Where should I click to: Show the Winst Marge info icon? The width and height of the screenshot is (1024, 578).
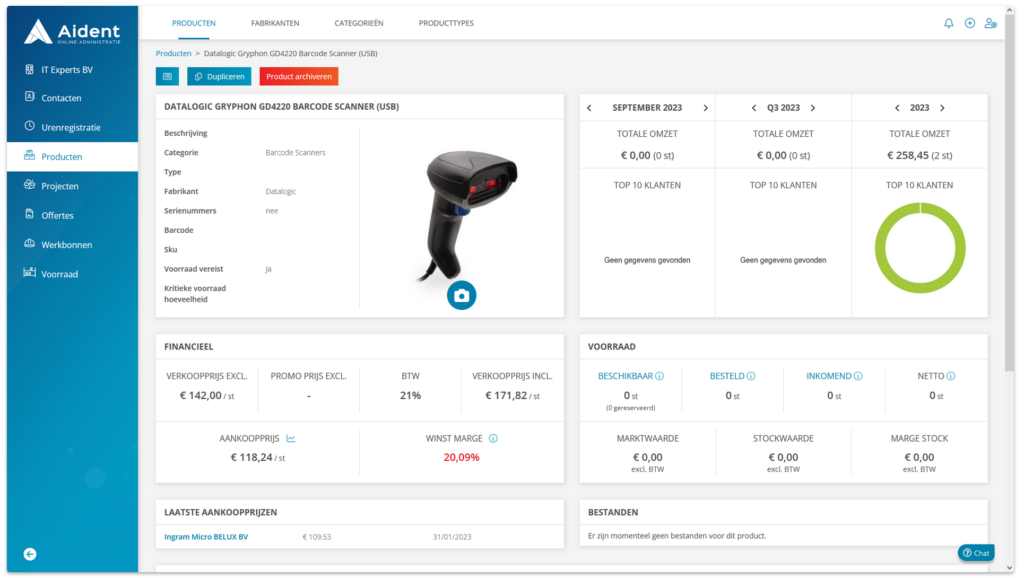point(493,438)
